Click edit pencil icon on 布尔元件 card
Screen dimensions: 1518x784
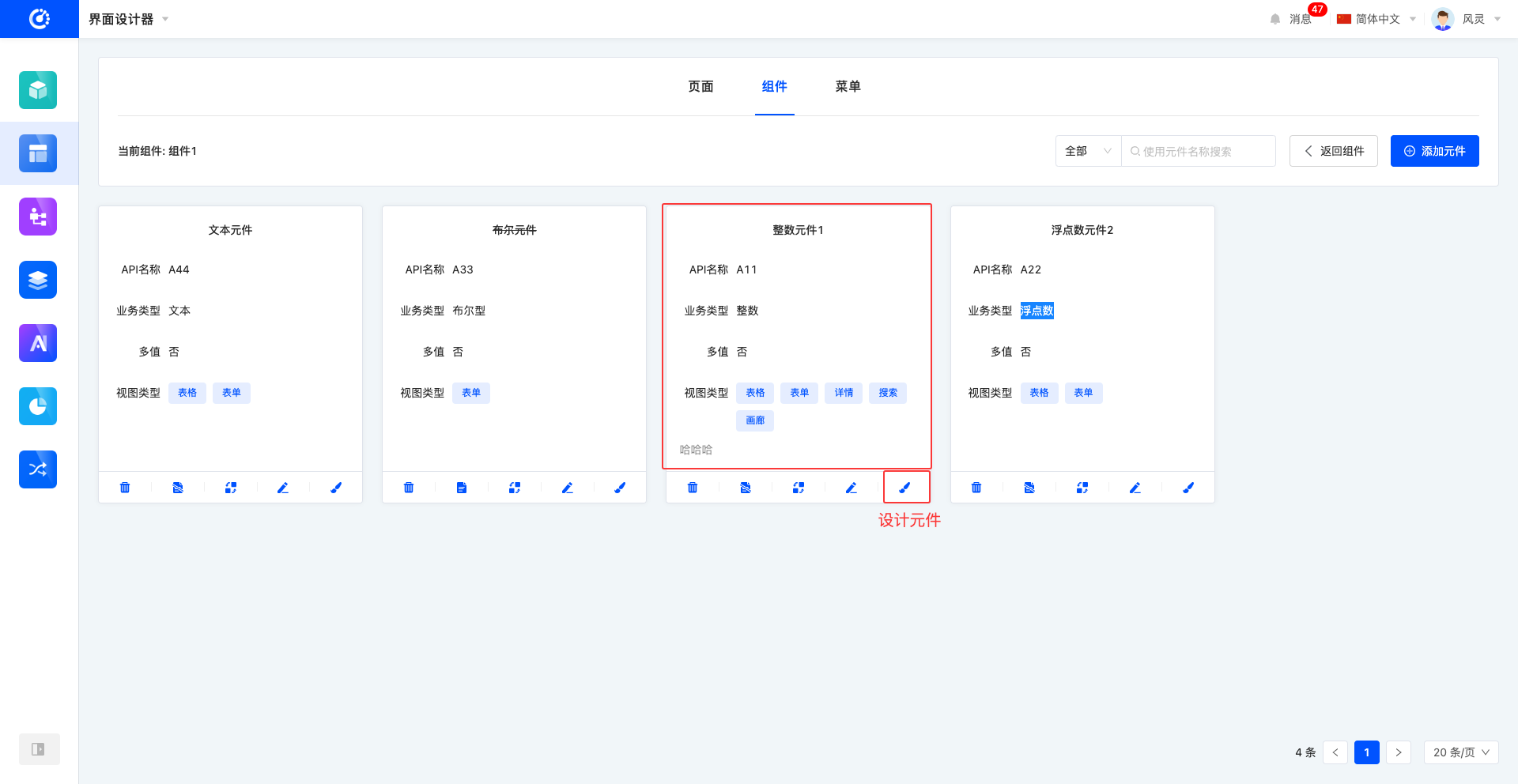[x=567, y=488]
